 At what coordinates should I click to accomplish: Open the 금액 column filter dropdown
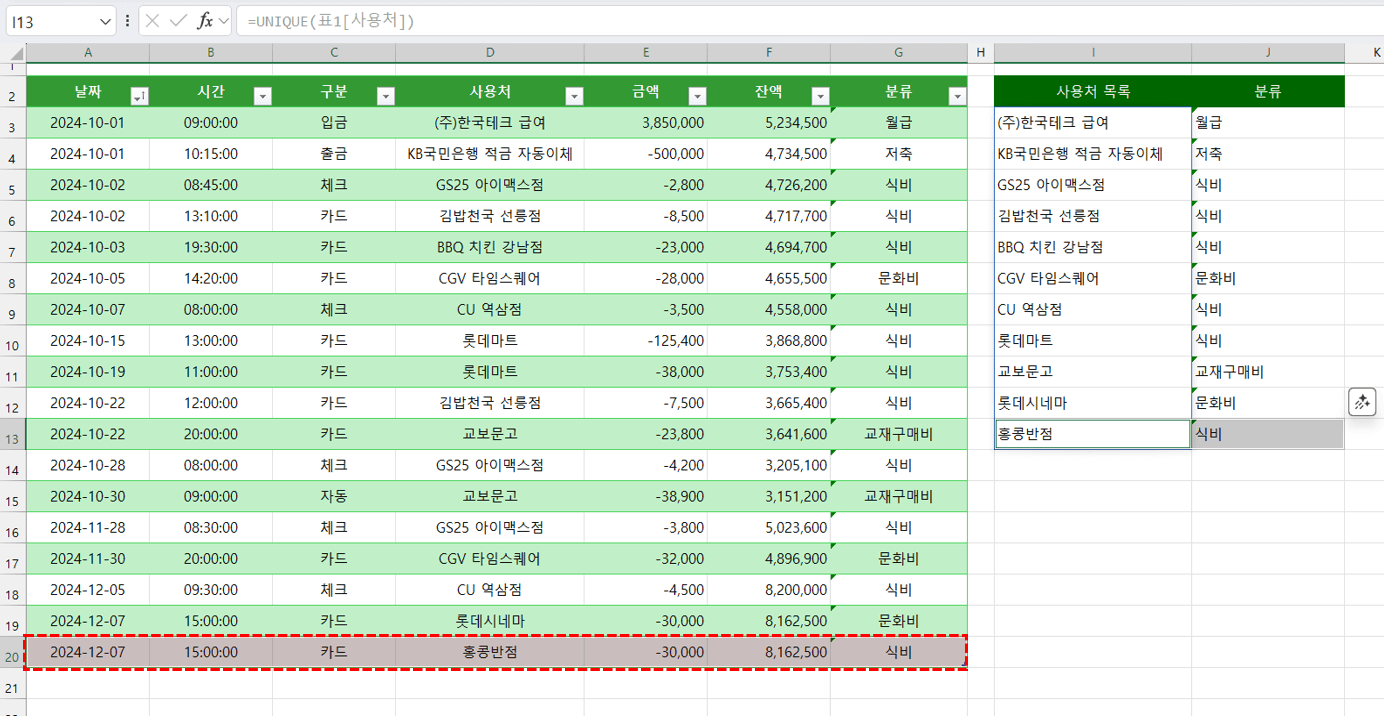697,96
